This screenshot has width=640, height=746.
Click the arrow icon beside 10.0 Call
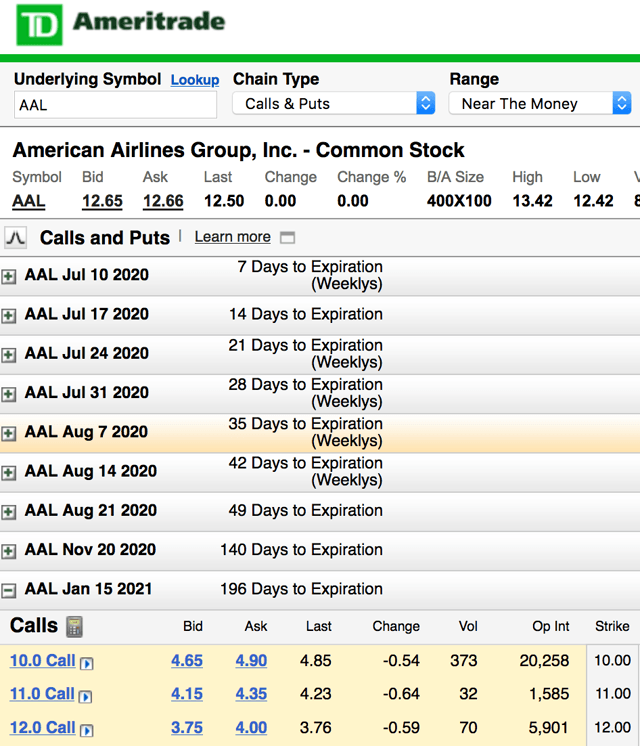(x=87, y=663)
